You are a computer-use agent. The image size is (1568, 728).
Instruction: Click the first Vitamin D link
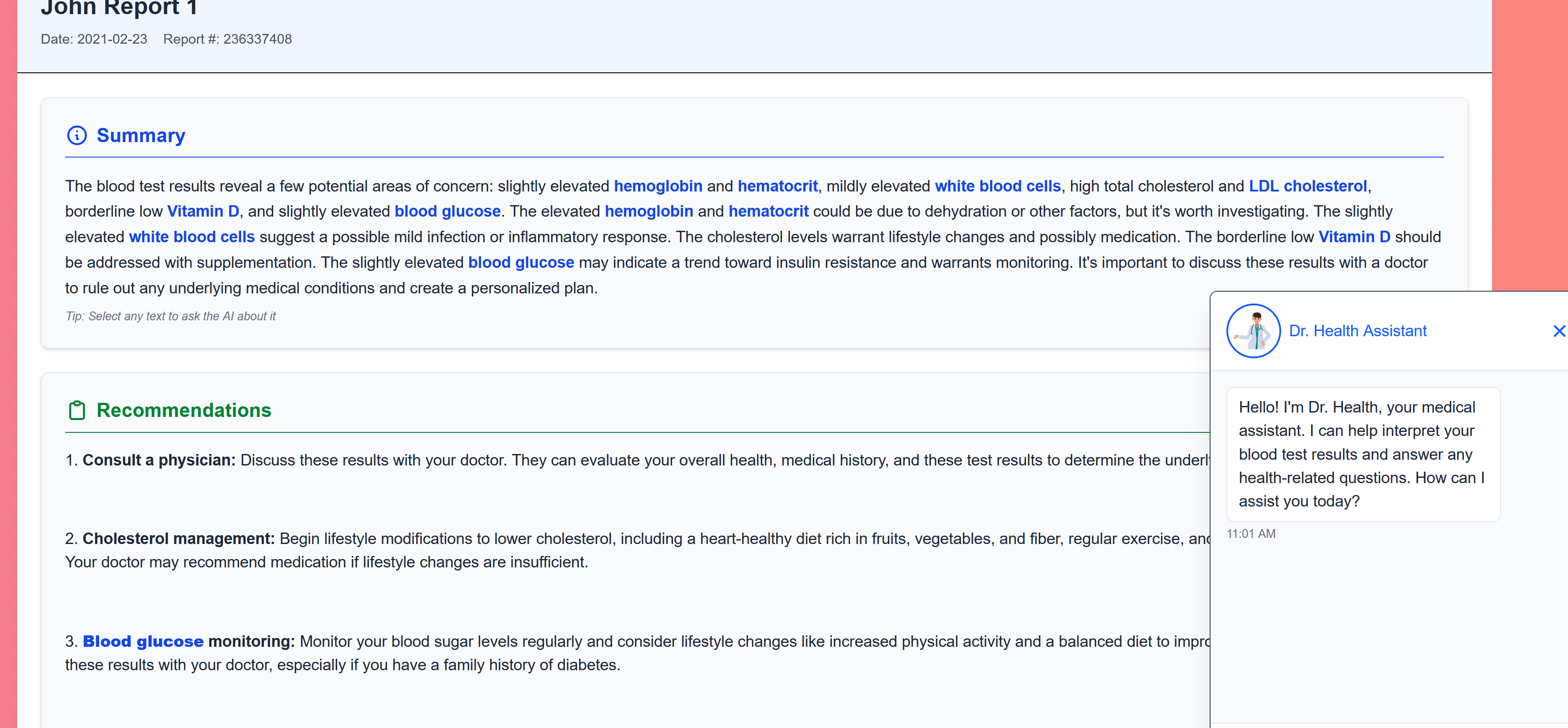(203, 211)
